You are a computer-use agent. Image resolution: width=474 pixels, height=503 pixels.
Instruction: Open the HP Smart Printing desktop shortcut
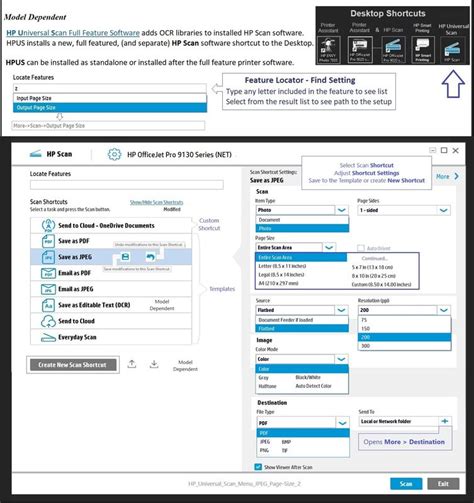pyautogui.click(x=423, y=50)
